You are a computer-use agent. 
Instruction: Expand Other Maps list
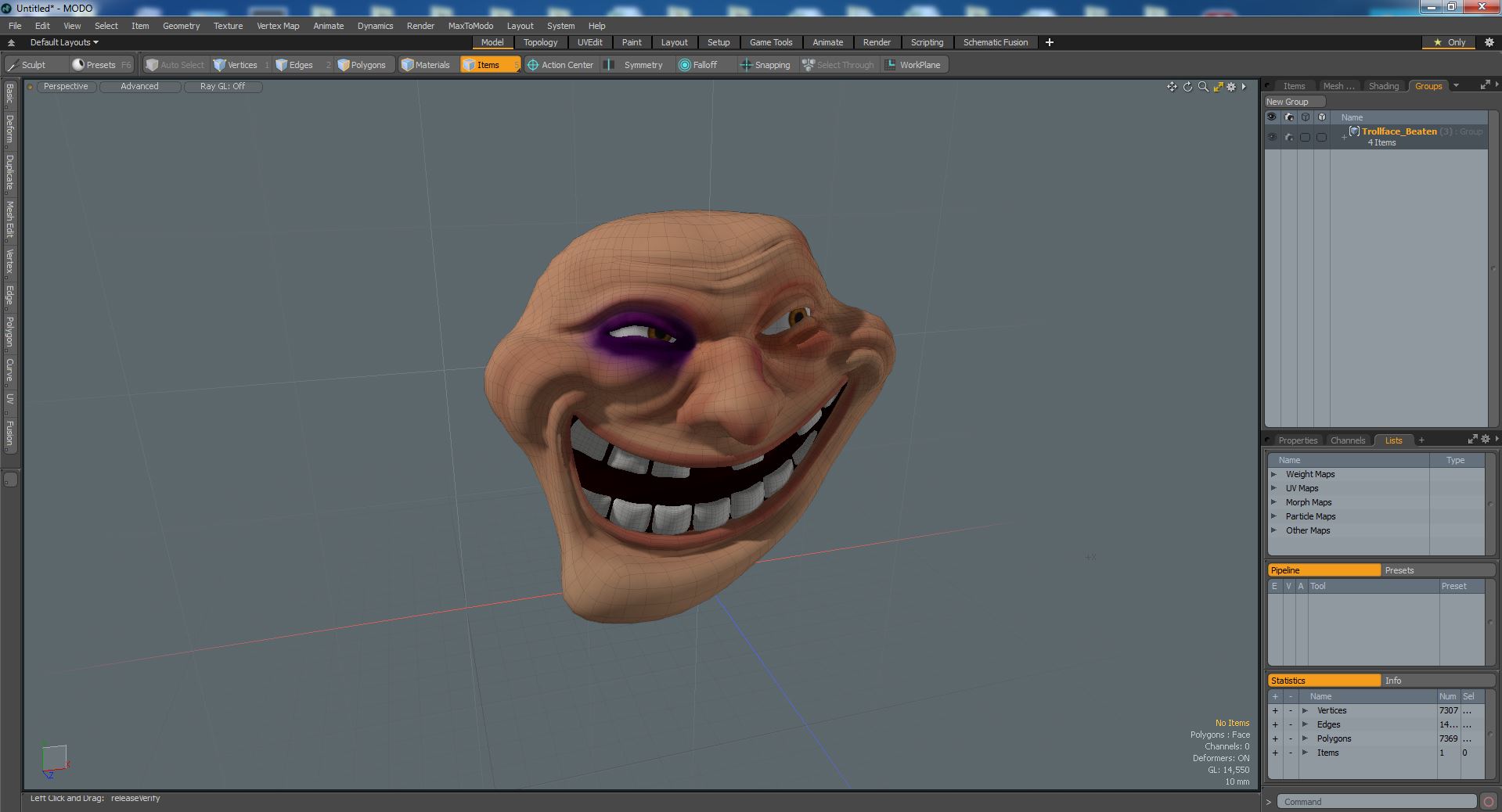coord(1273,530)
